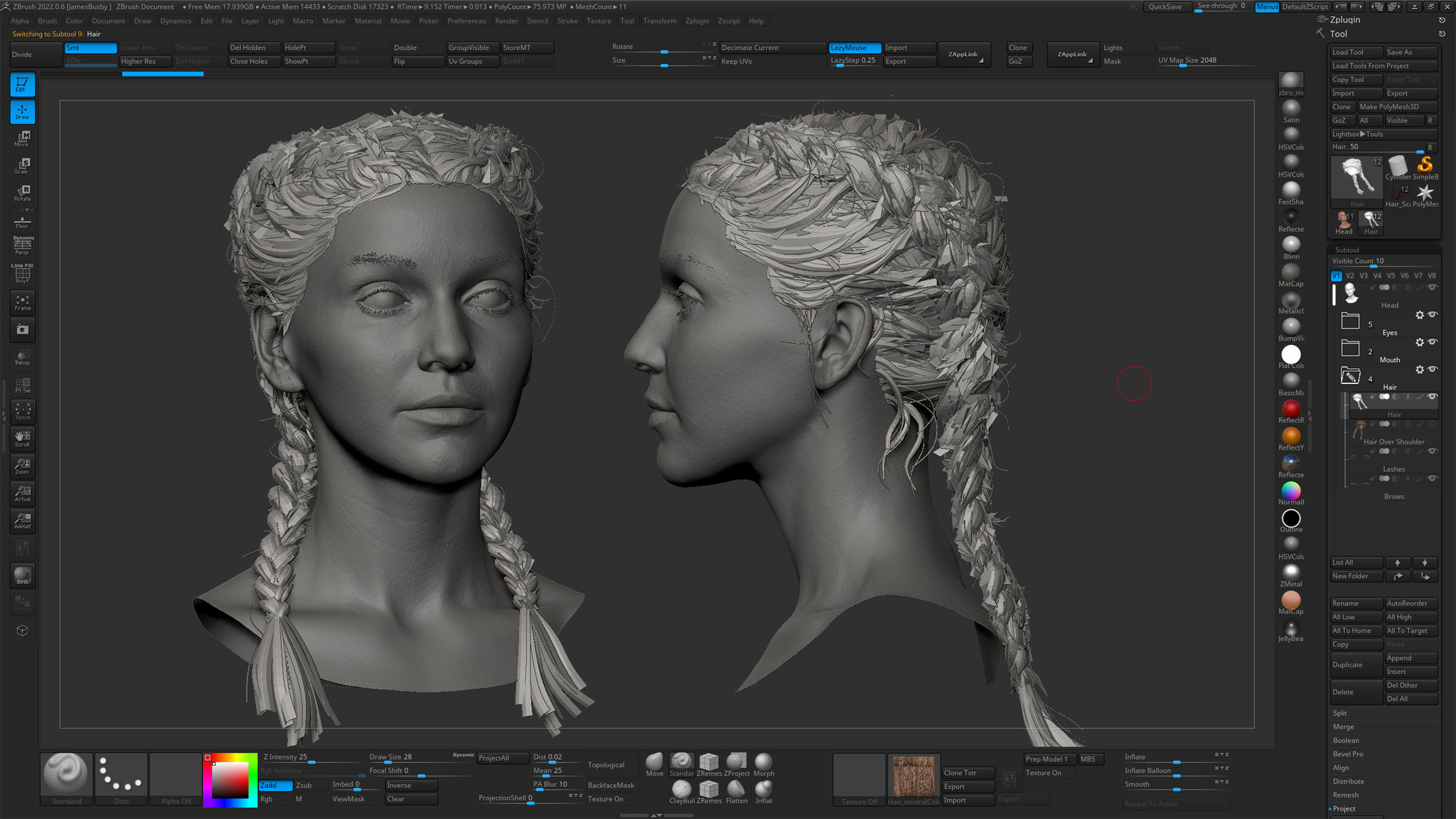Open the Lightbox Tools dropdown

[1356, 133]
